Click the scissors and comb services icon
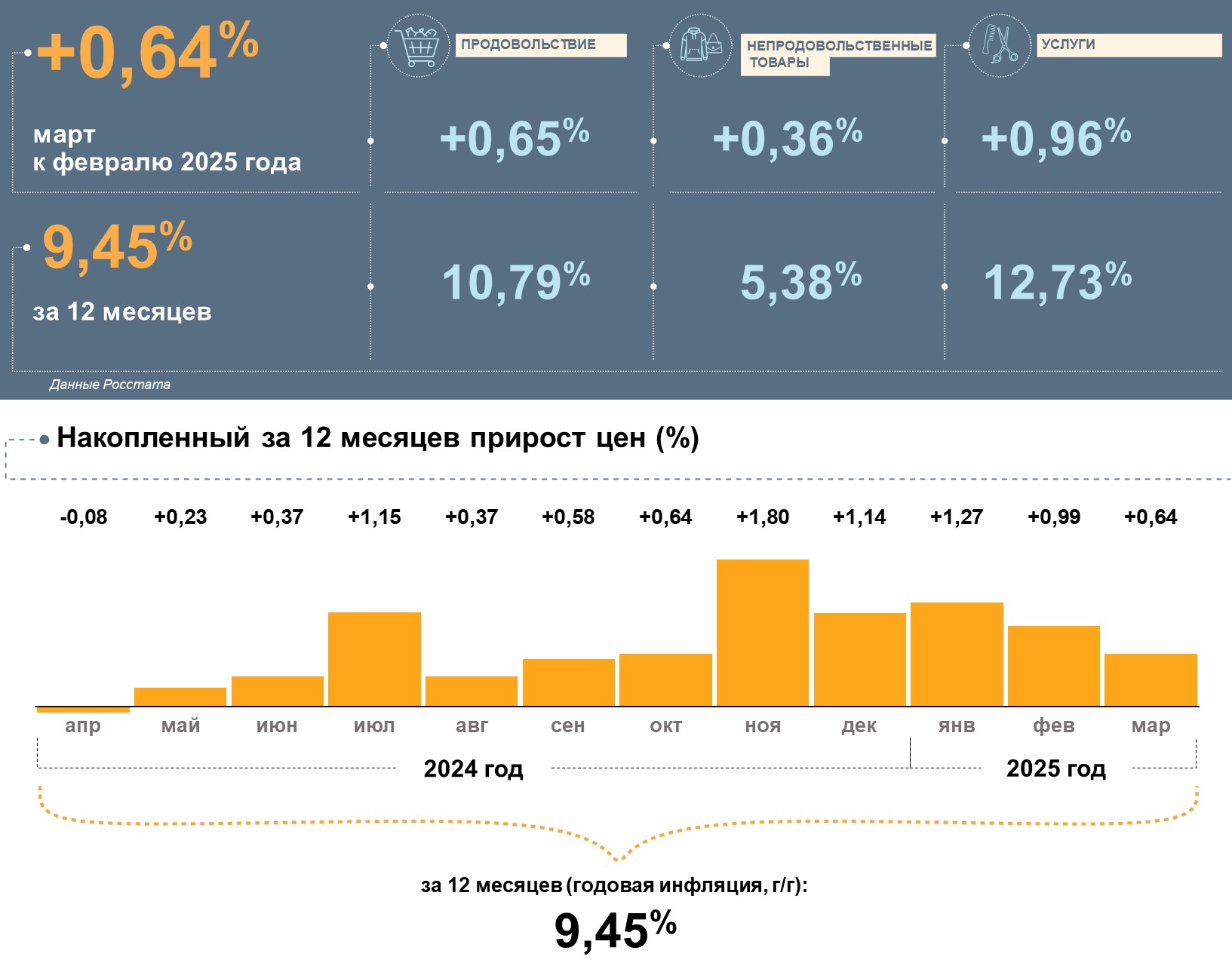 click(x=999, y=46)
